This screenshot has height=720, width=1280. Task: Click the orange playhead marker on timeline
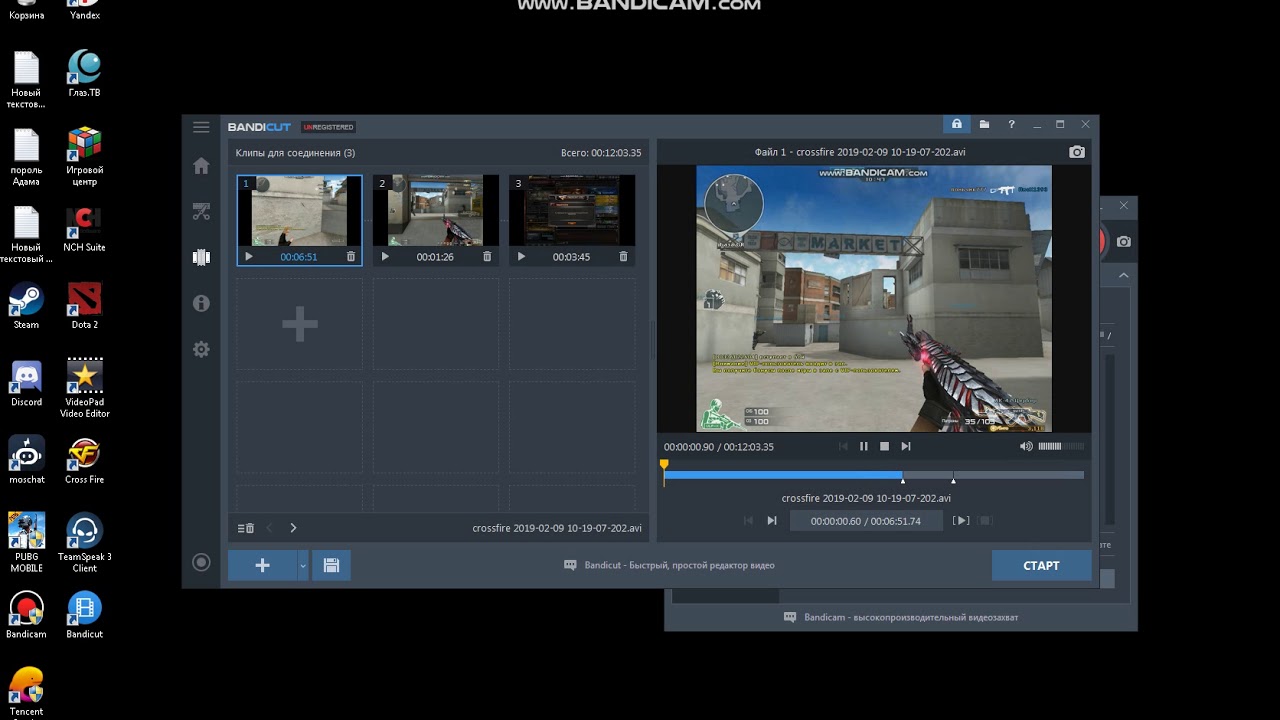pyautogui.click(x=664, y=465)
